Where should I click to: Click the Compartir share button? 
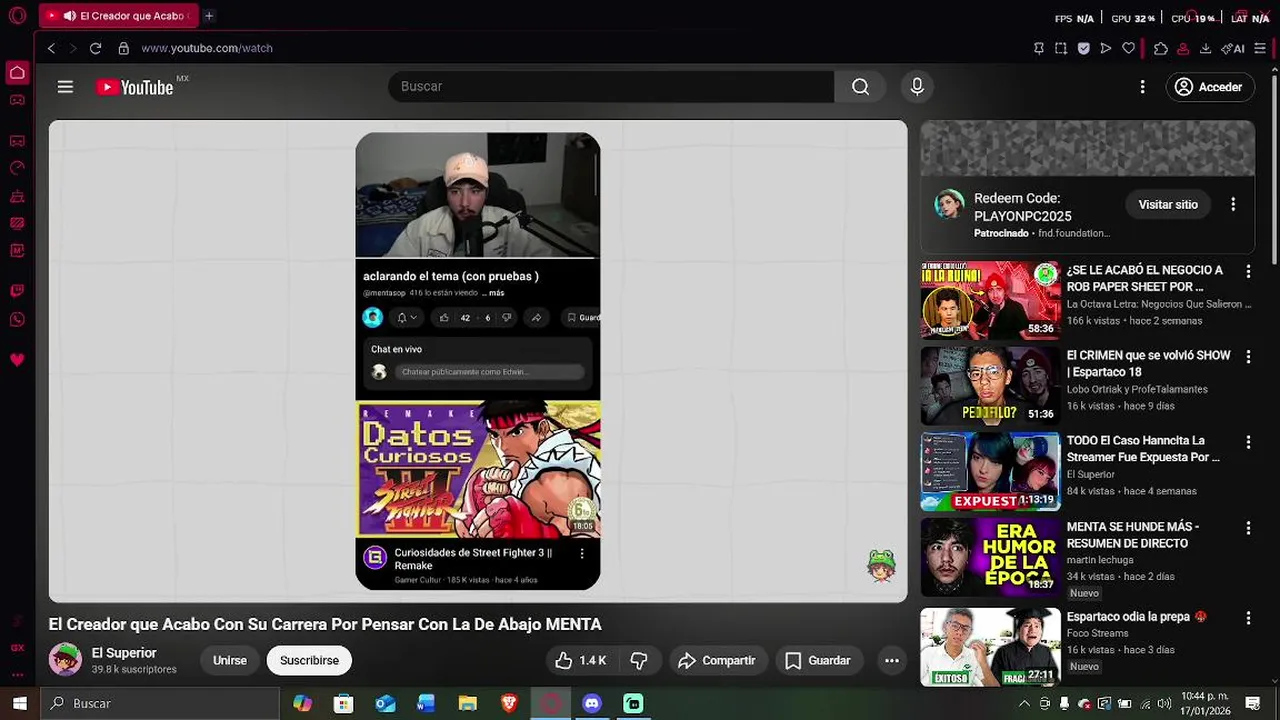(x=717, y=660)
